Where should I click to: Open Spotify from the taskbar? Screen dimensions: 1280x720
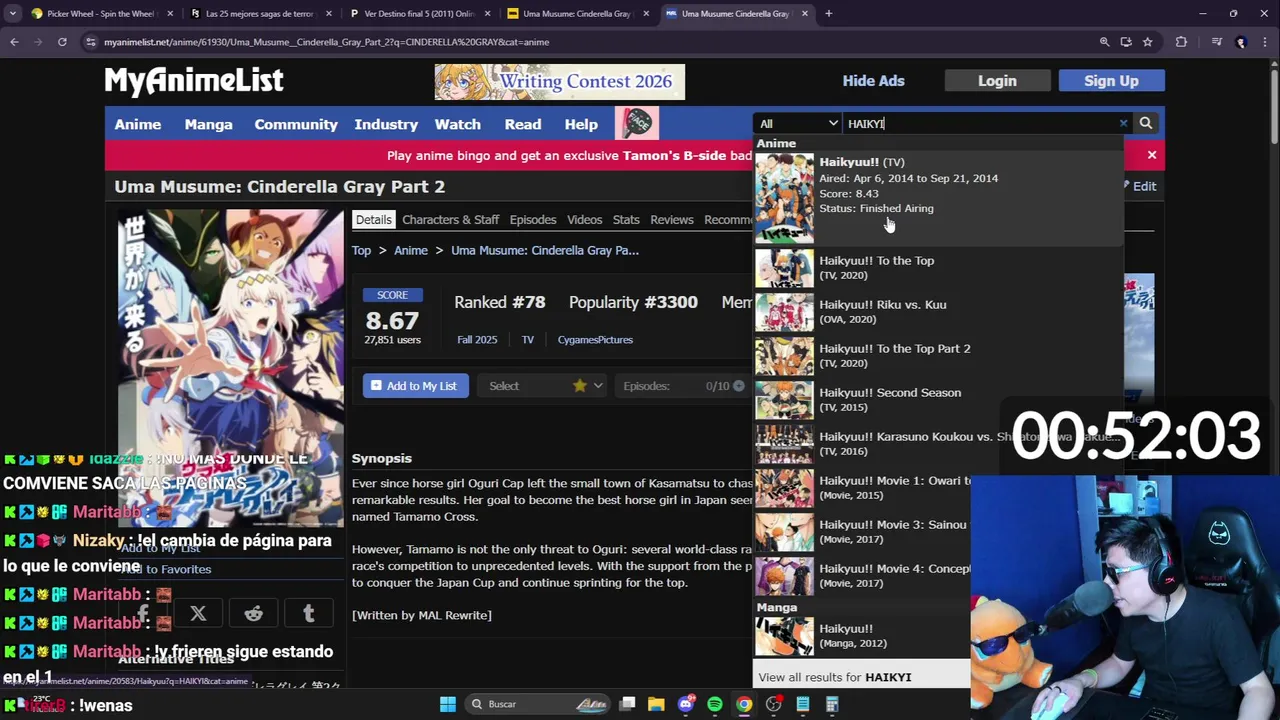tap(714, 704)
